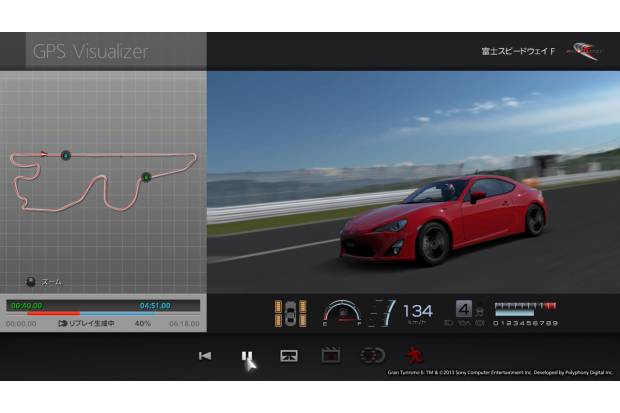Click the zoom ズーム control icon
This screenshot has height=413, width=620.
click(x=30, y=282)
